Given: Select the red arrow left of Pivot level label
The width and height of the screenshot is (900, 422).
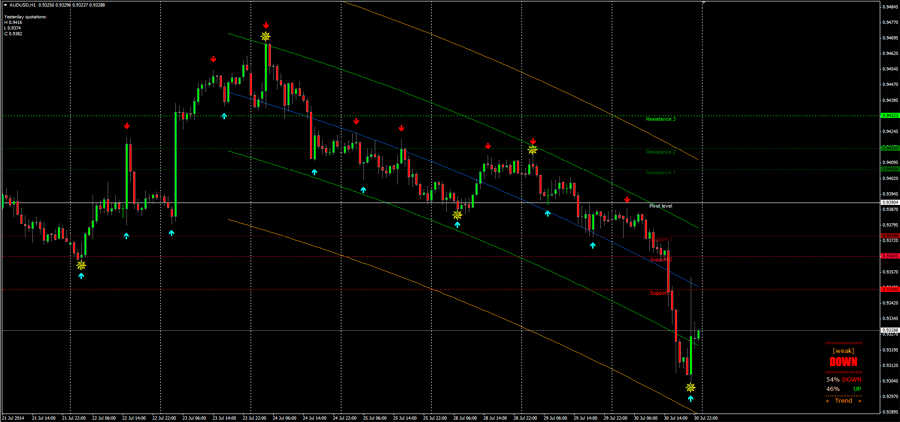Looking at the screenshot, I should coord(627,200).
